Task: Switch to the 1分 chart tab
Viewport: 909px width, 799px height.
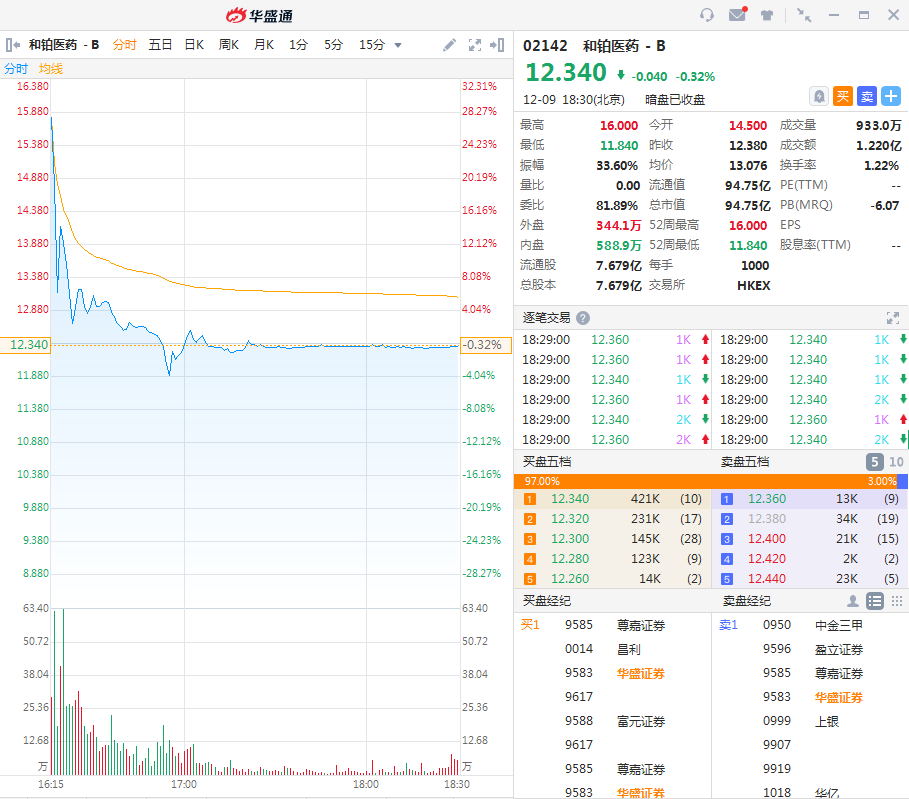Action: click(299, 45)
